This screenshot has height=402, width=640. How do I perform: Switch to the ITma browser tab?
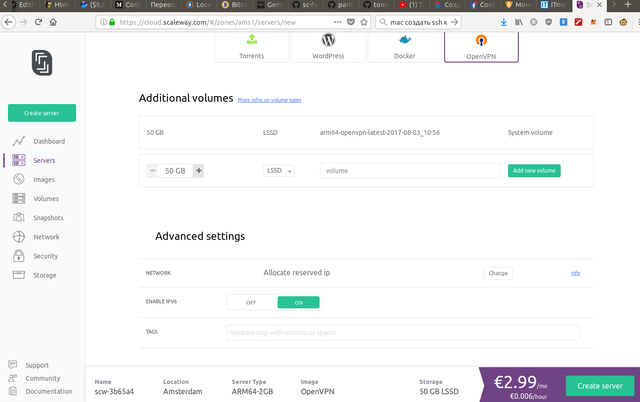click(x=554, y=5)
